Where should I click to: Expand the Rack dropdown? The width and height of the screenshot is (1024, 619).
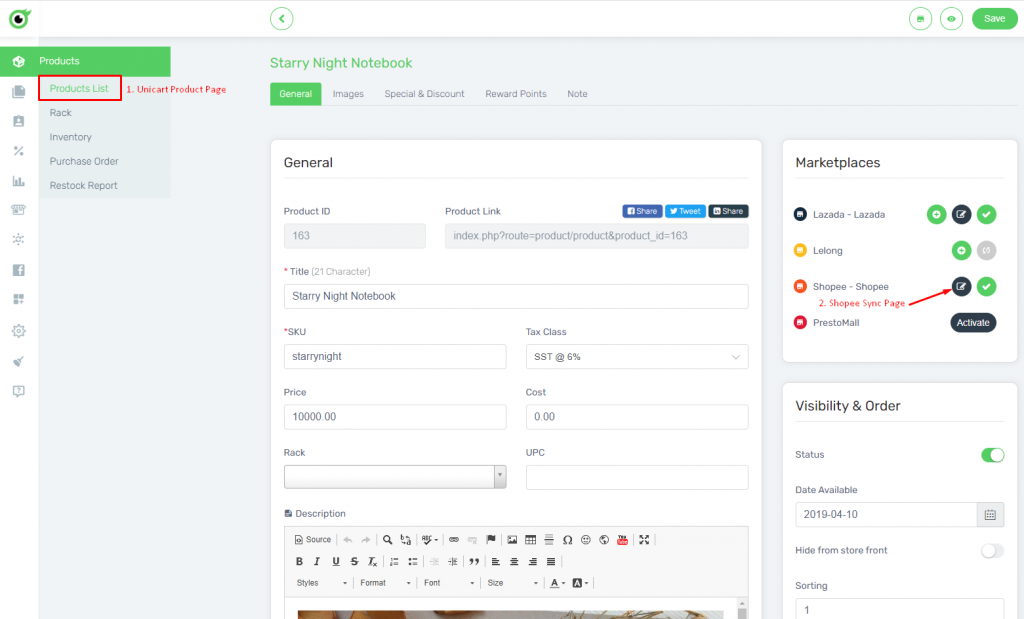[x=500, y=477]
